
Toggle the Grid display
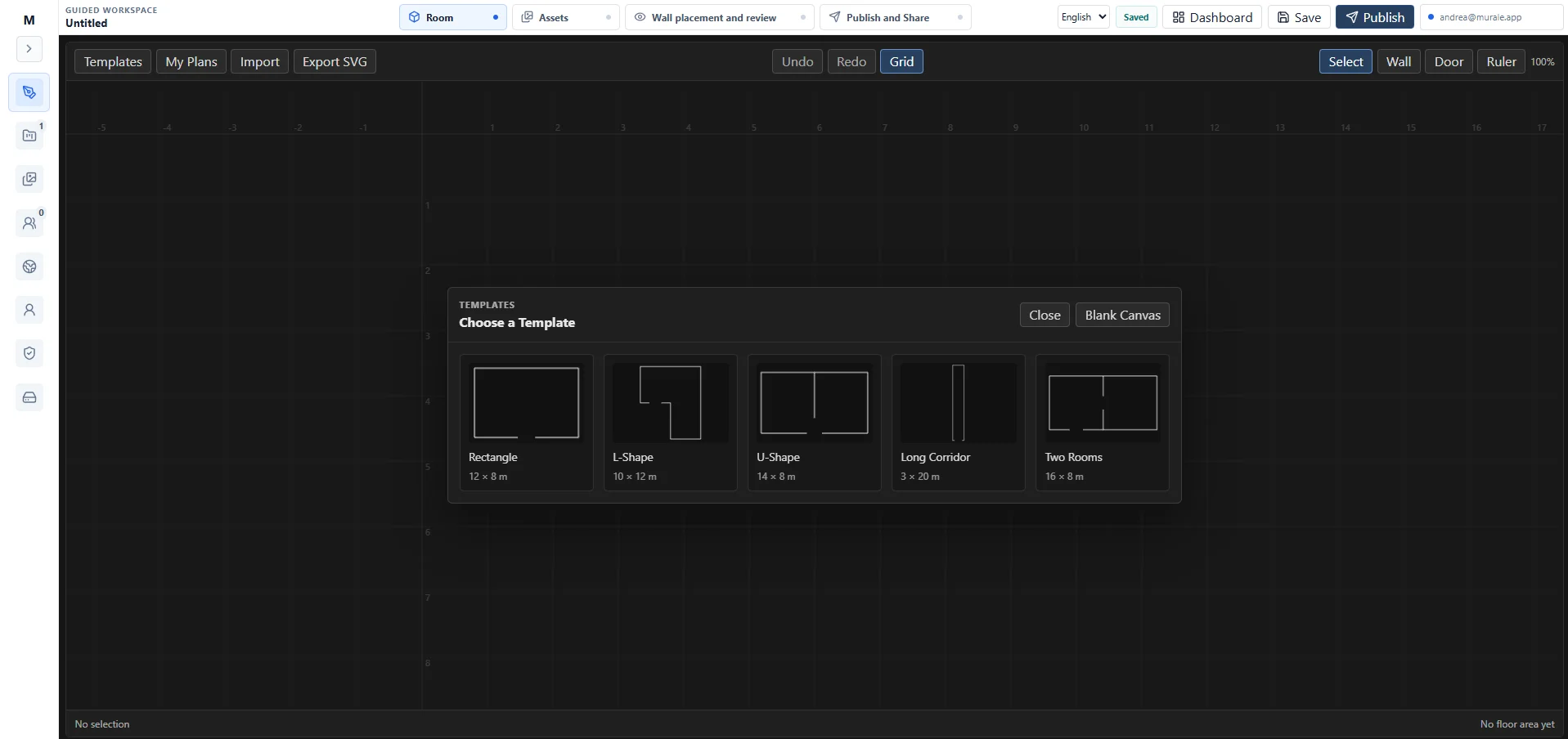point(901,61)
